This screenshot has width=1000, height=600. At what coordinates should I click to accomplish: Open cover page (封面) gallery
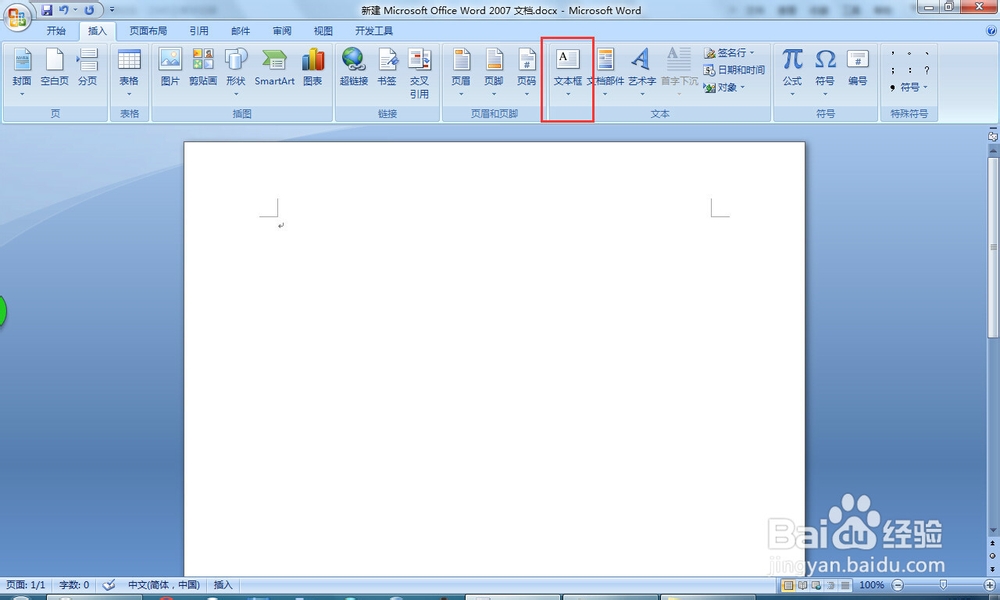(x=22, y=71)
